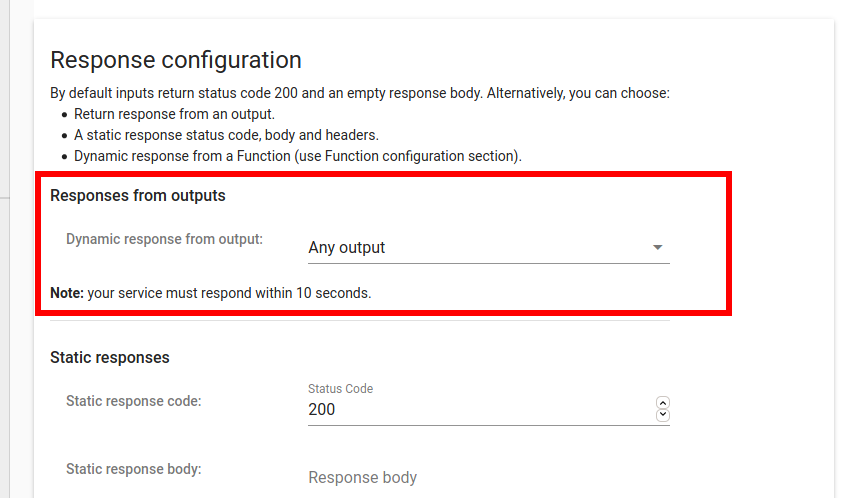Click the 'Status Code' floating field label
Image resolution: width=849 pixels, height=498 pixels.
point(340,389)
